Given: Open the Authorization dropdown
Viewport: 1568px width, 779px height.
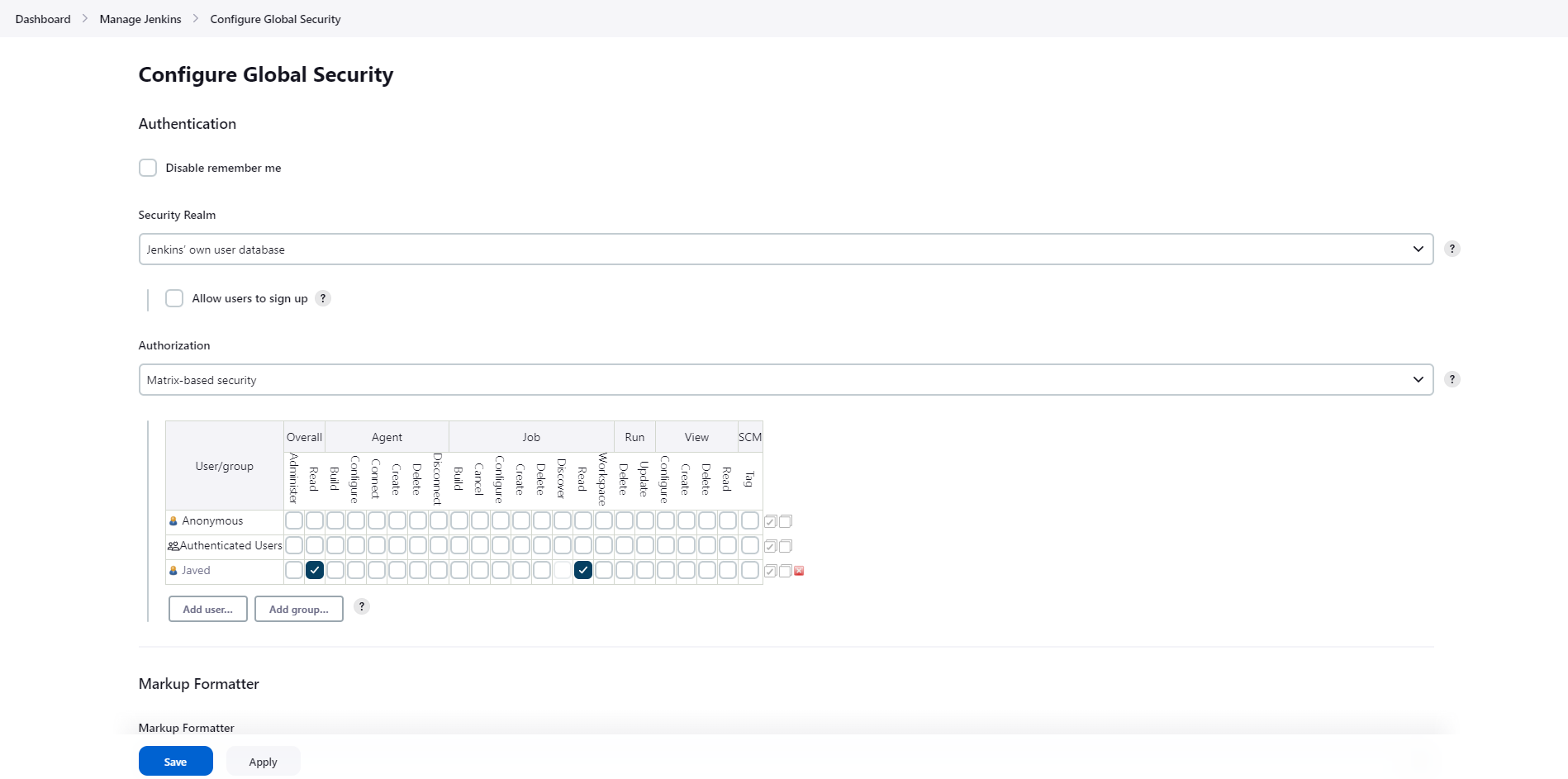Looking at the screenshot, I should (786, 379).
